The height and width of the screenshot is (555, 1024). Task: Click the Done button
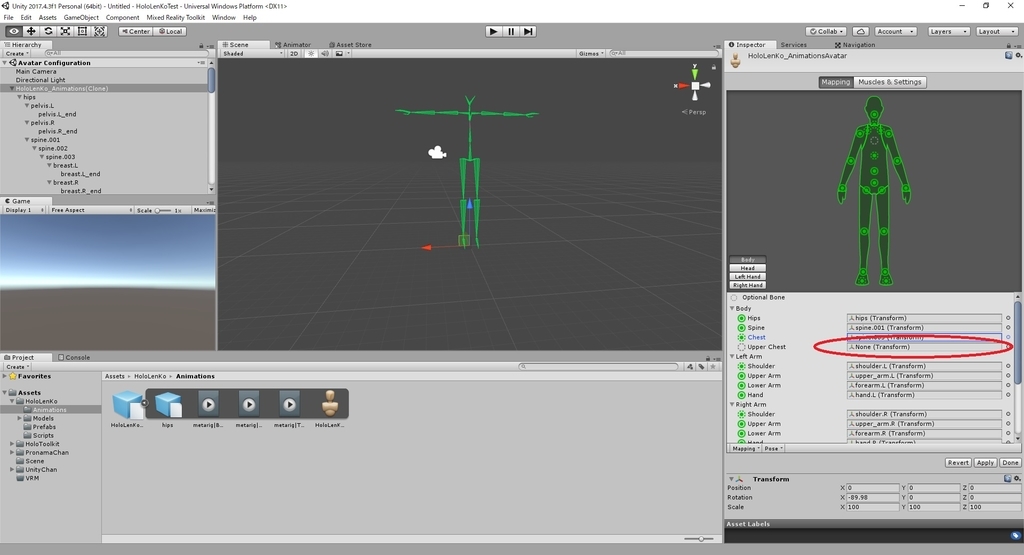pos(1010,463)
